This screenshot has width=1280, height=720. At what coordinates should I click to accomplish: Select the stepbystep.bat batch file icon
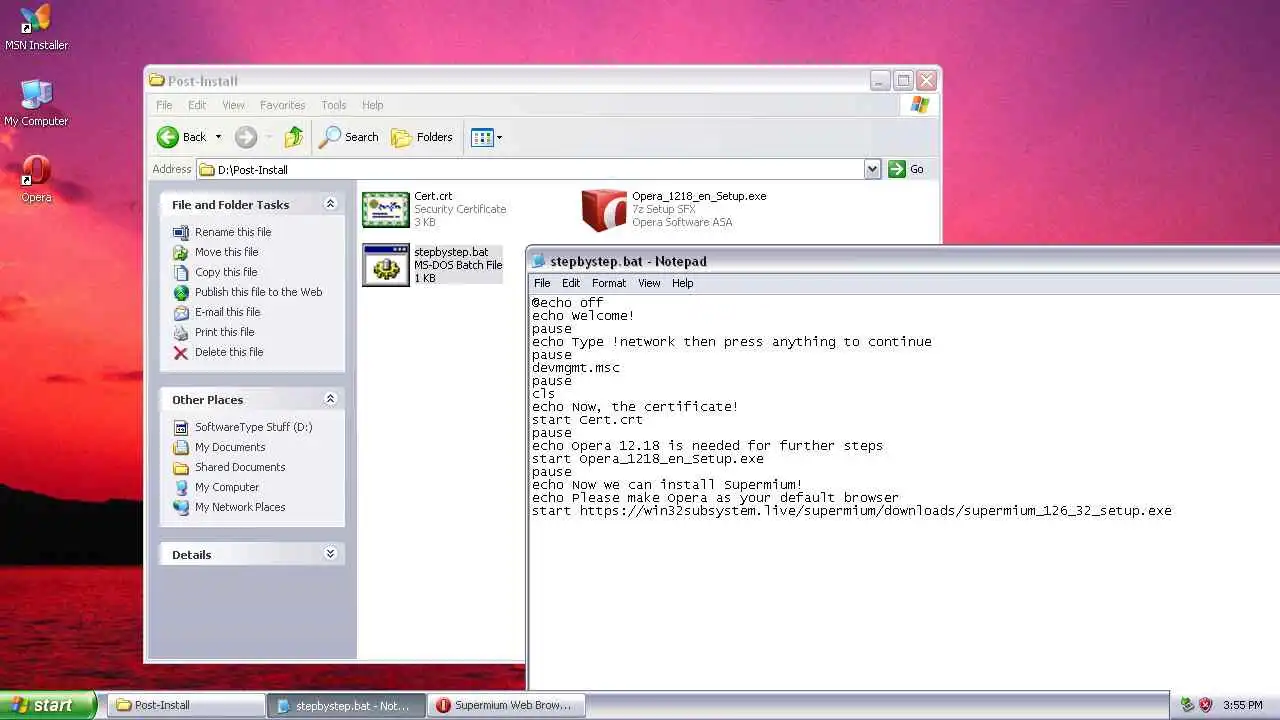tap(386, 265)
